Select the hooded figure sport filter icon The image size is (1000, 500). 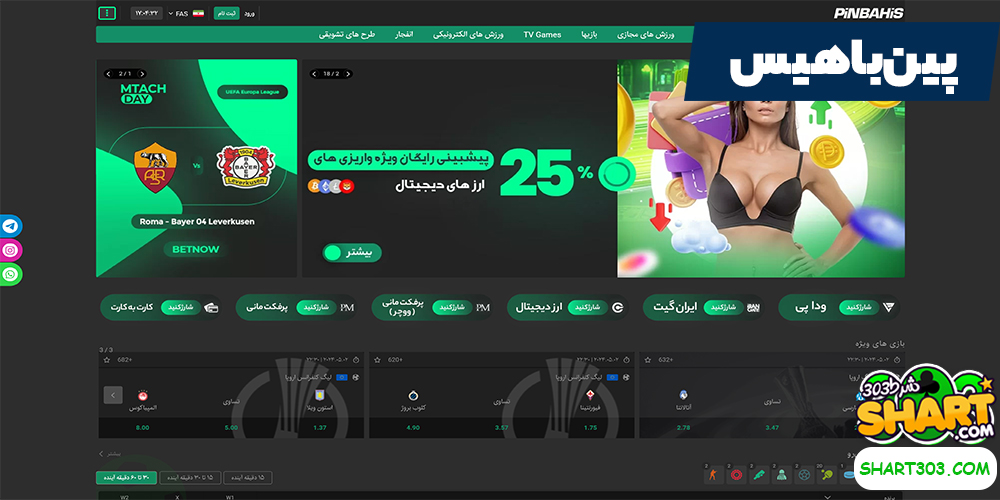tap(783, 474)
